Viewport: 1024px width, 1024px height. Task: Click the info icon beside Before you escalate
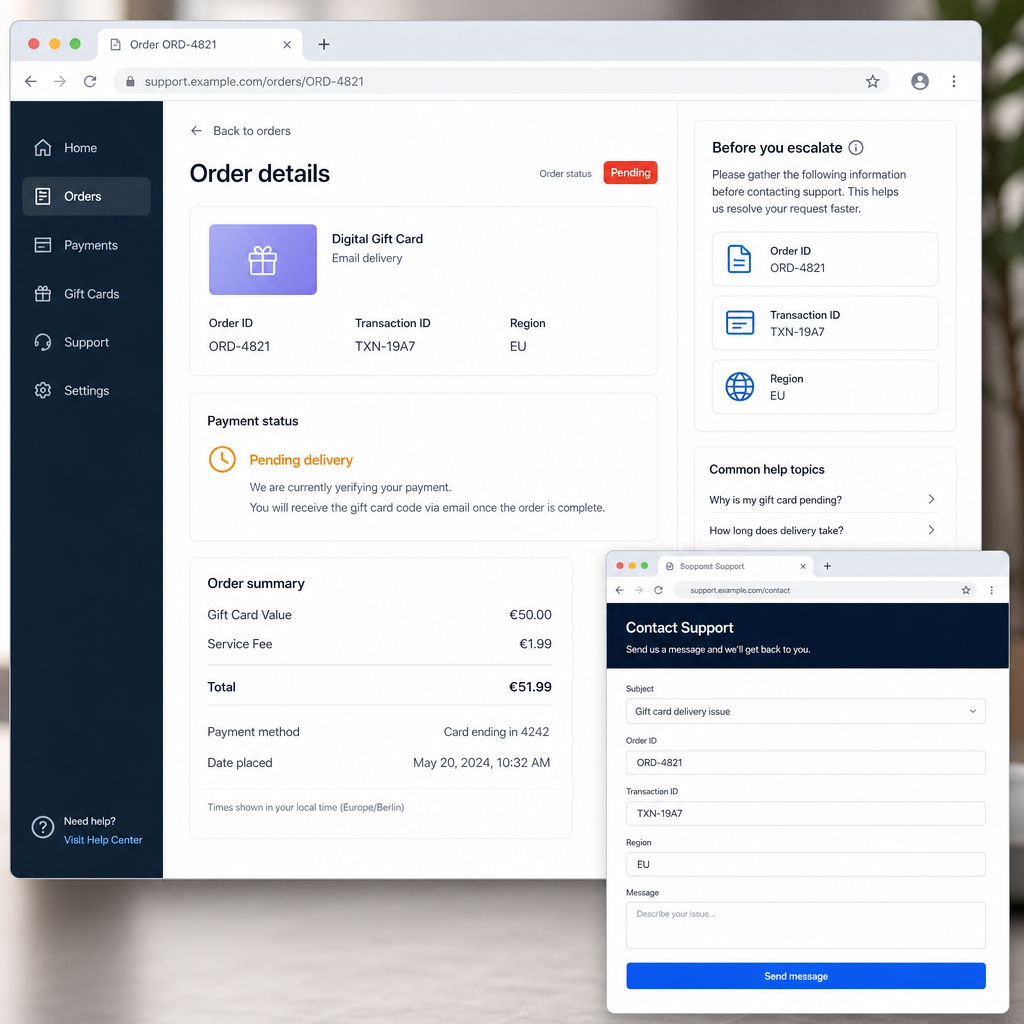coord(856,148)
